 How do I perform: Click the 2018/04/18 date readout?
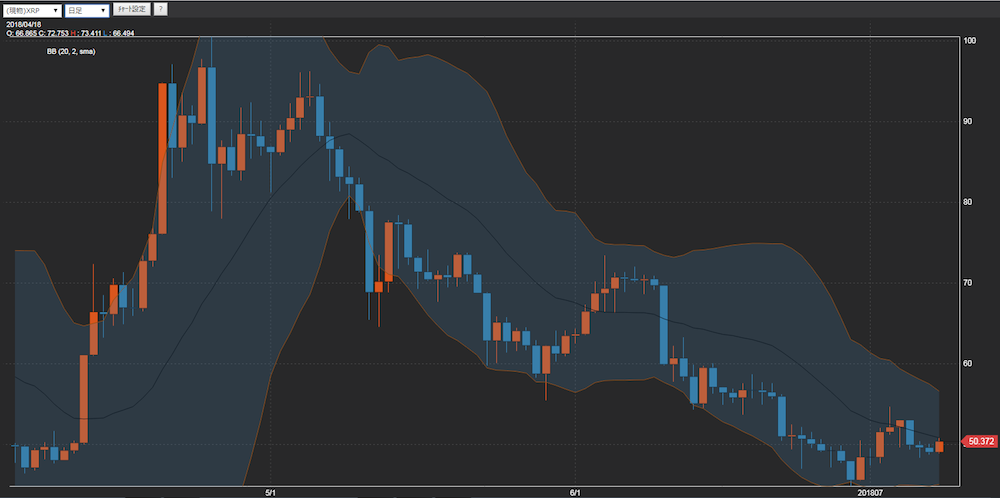(x=22, y=25)
